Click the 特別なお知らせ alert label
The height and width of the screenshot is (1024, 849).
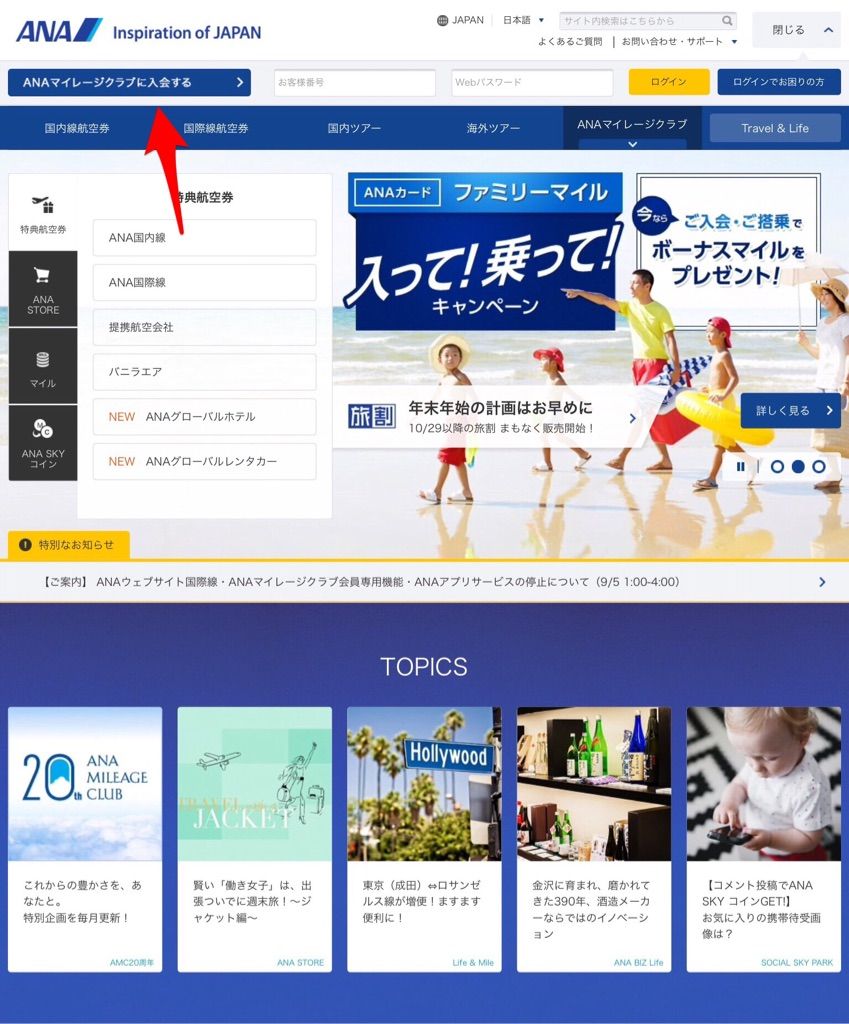69,545
